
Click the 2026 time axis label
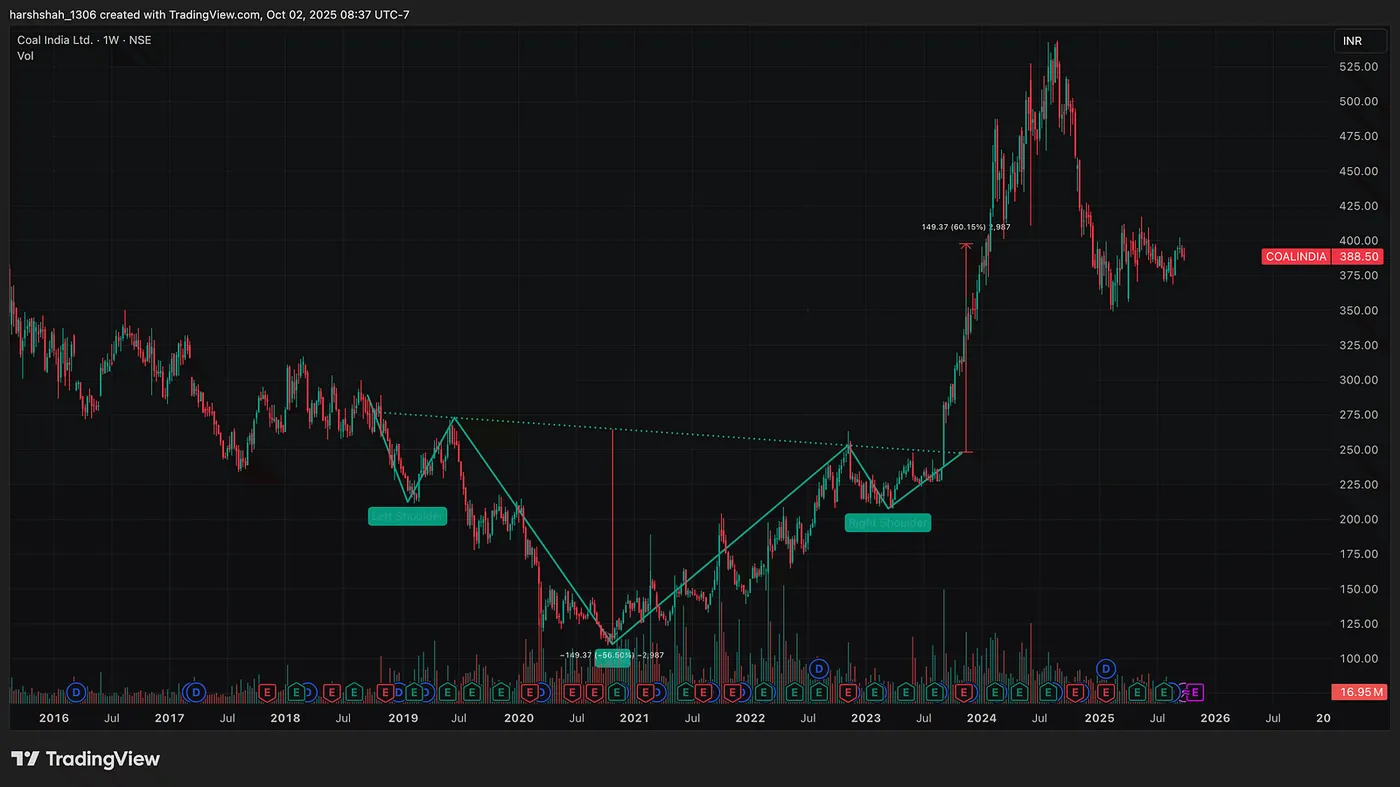click(1215, 718)
